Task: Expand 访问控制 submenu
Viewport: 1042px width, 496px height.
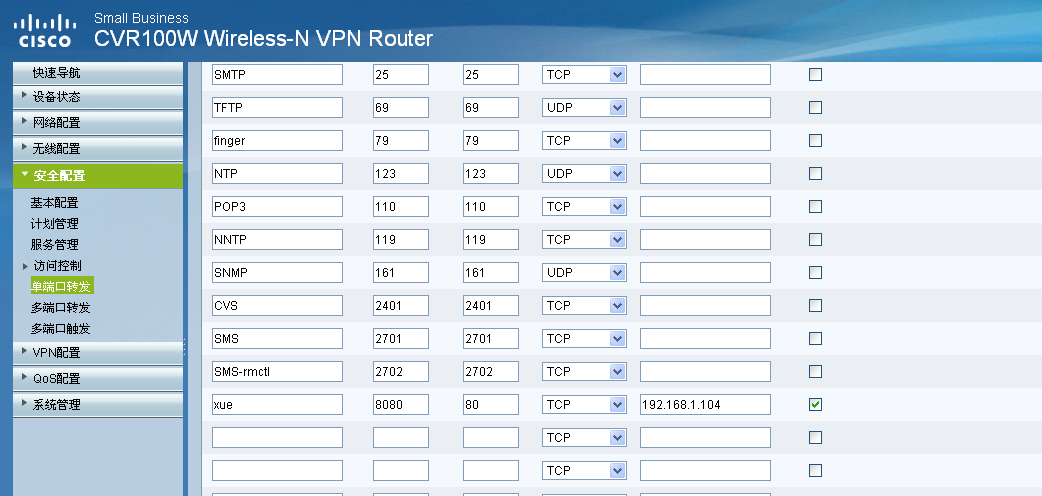Action: pos(57,266)
